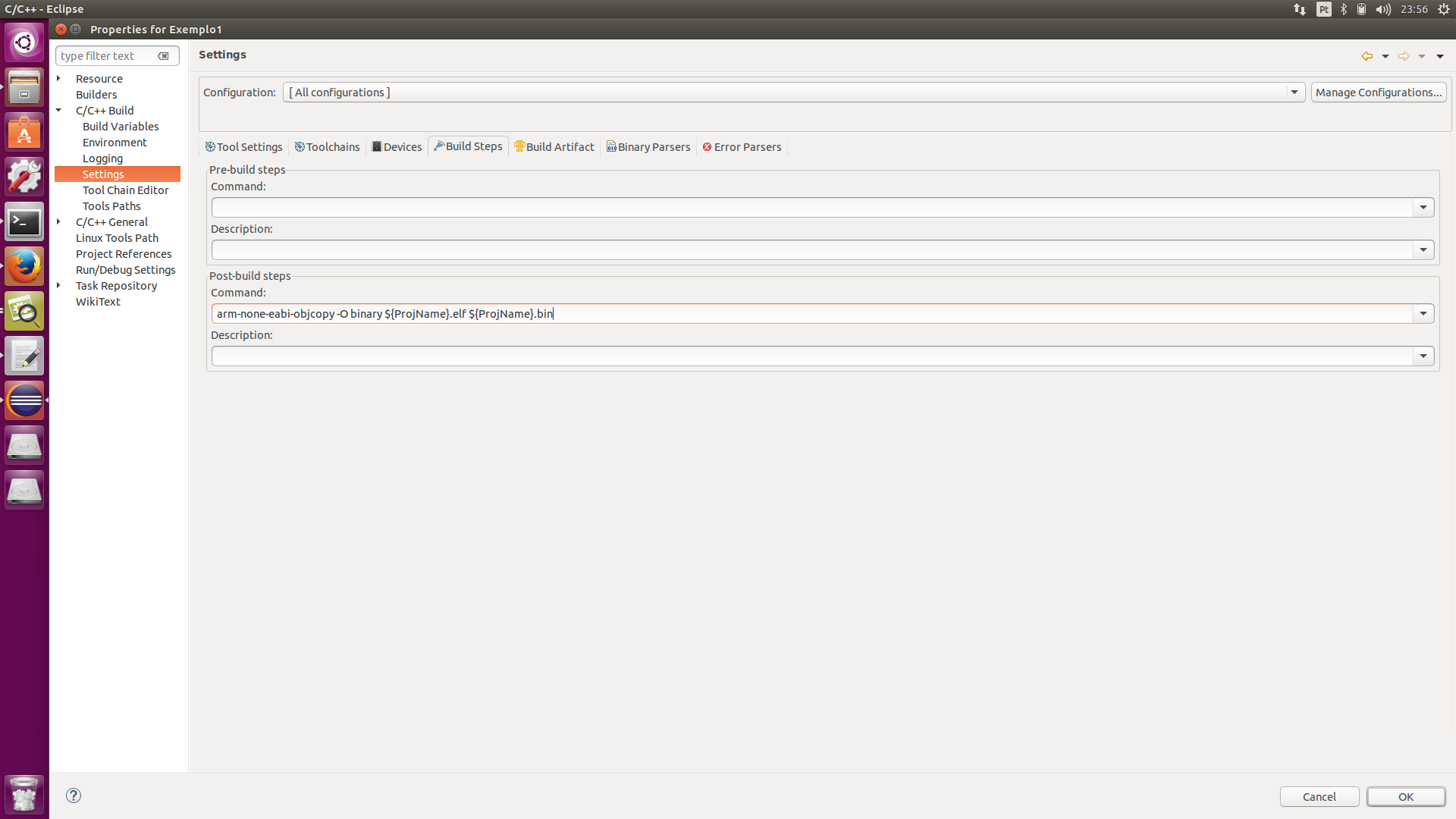
Task: Click the Eclipse launcher icon
Action: pos(24,400)
